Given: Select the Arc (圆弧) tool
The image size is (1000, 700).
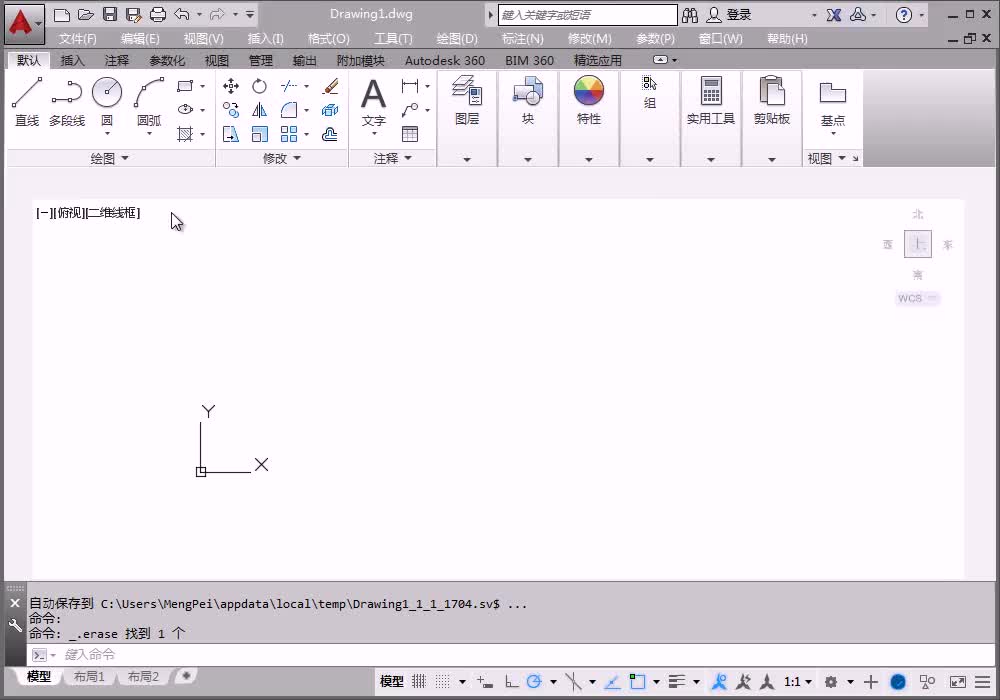Looking at the screenshot, I should pyautogui.click(x=149, y=102).
